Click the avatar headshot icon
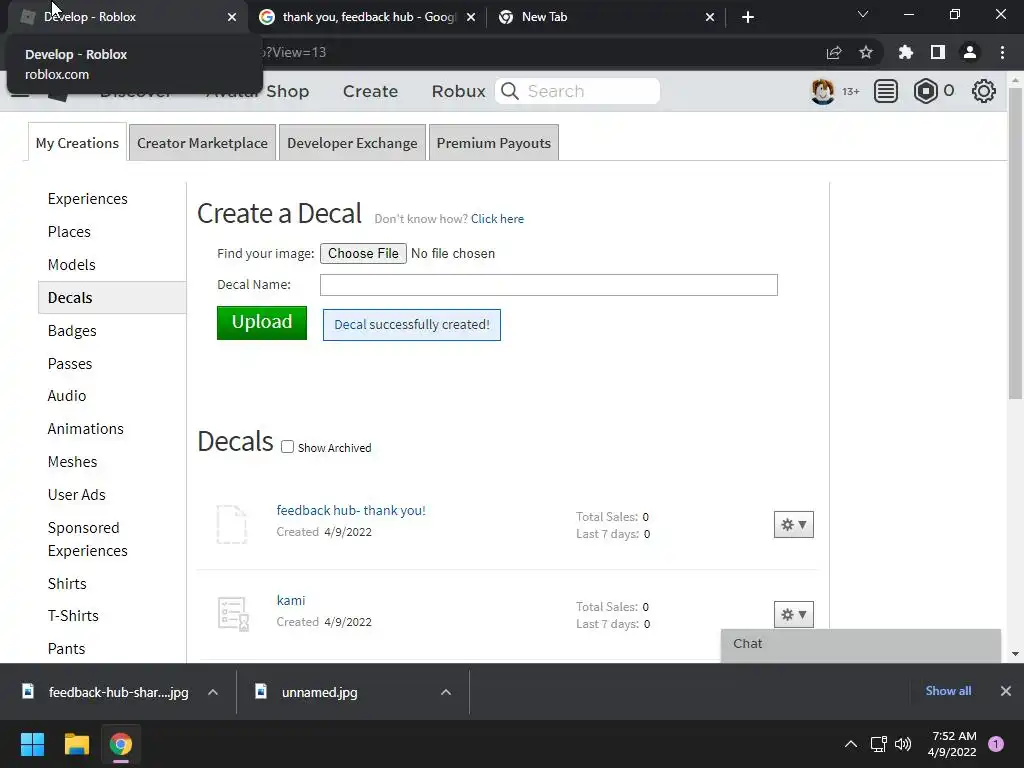 click(822, 91)
